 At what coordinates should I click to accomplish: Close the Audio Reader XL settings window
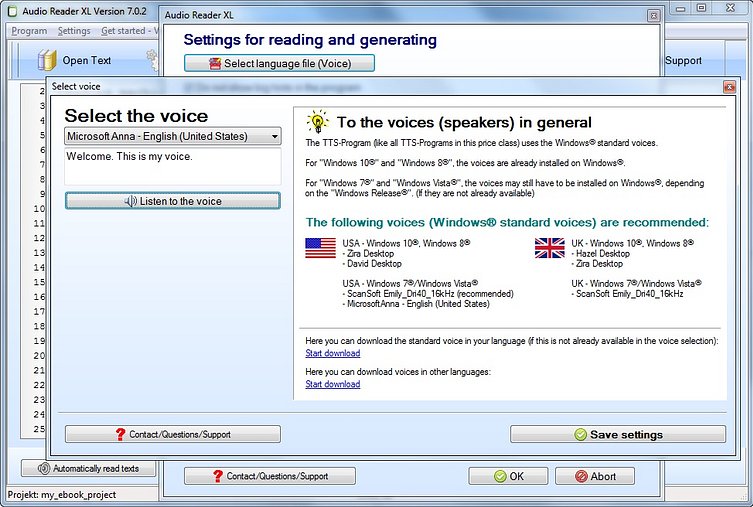pos(654,16)
